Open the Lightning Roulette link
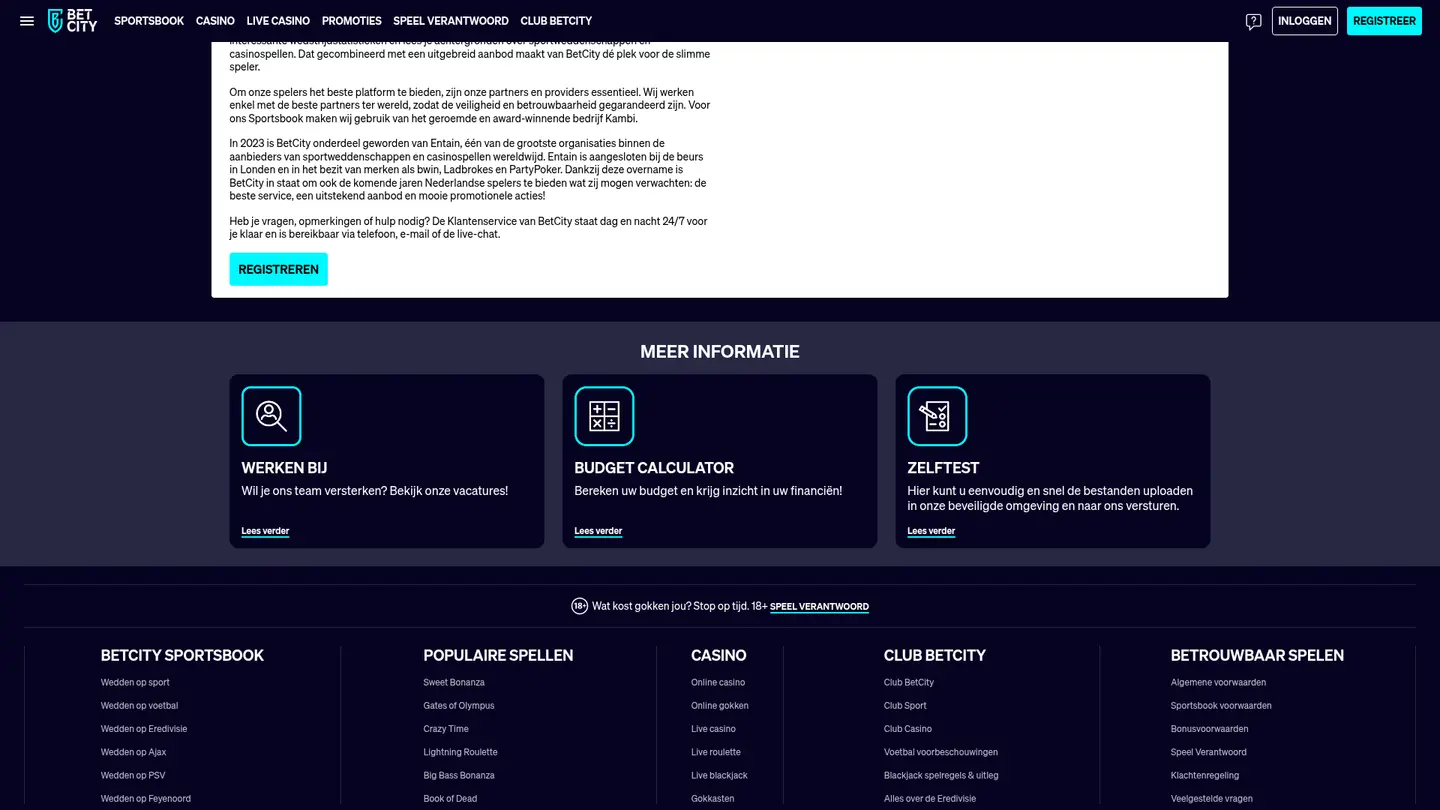Image resolution: width=1440 pixels, height=810 pixels. coord(460,752)
